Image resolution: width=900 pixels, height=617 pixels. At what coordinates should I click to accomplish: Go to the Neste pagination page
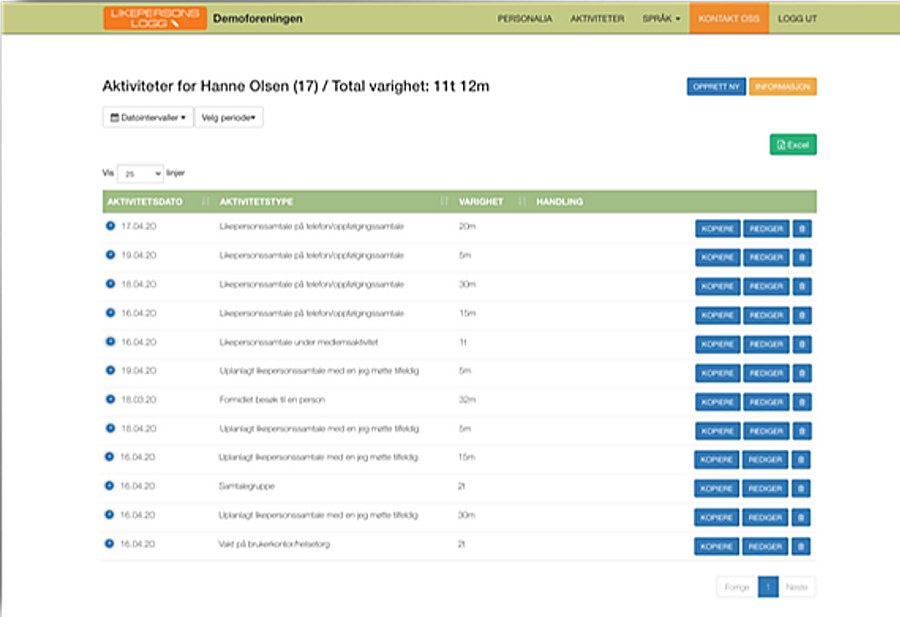coord(797,587)
